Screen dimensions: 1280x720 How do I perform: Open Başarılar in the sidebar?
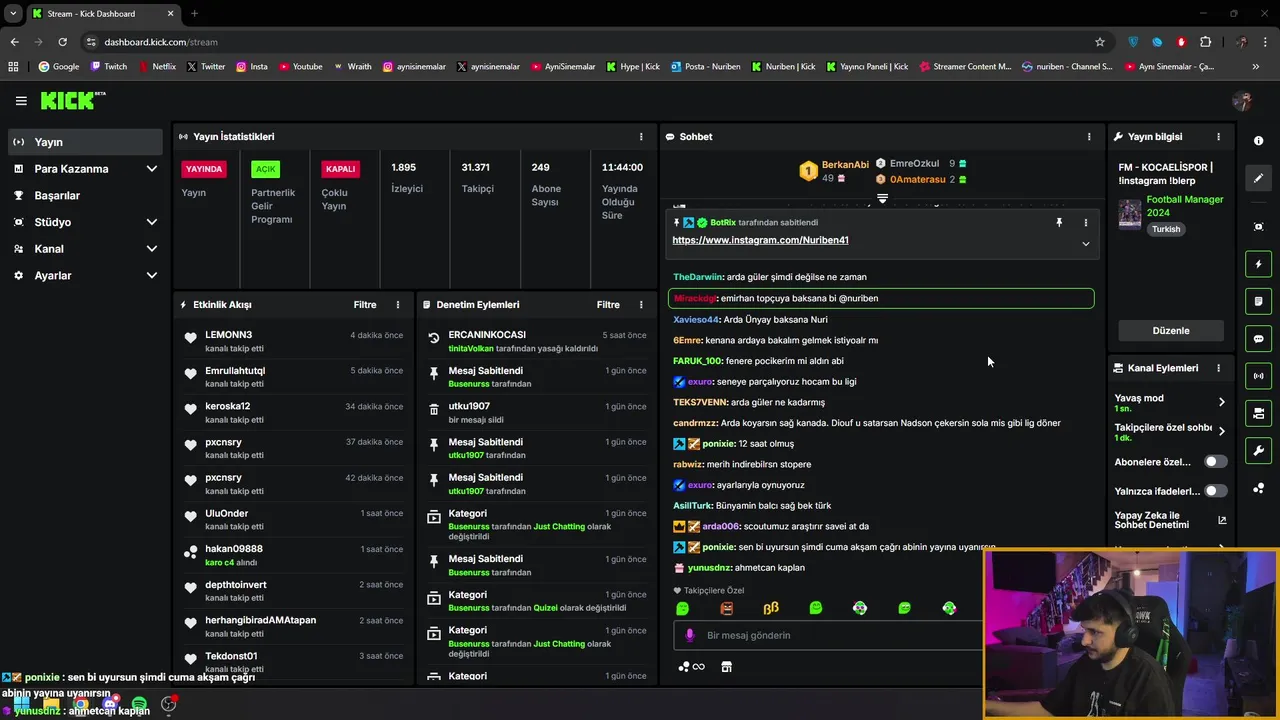(x=86, y=196)
